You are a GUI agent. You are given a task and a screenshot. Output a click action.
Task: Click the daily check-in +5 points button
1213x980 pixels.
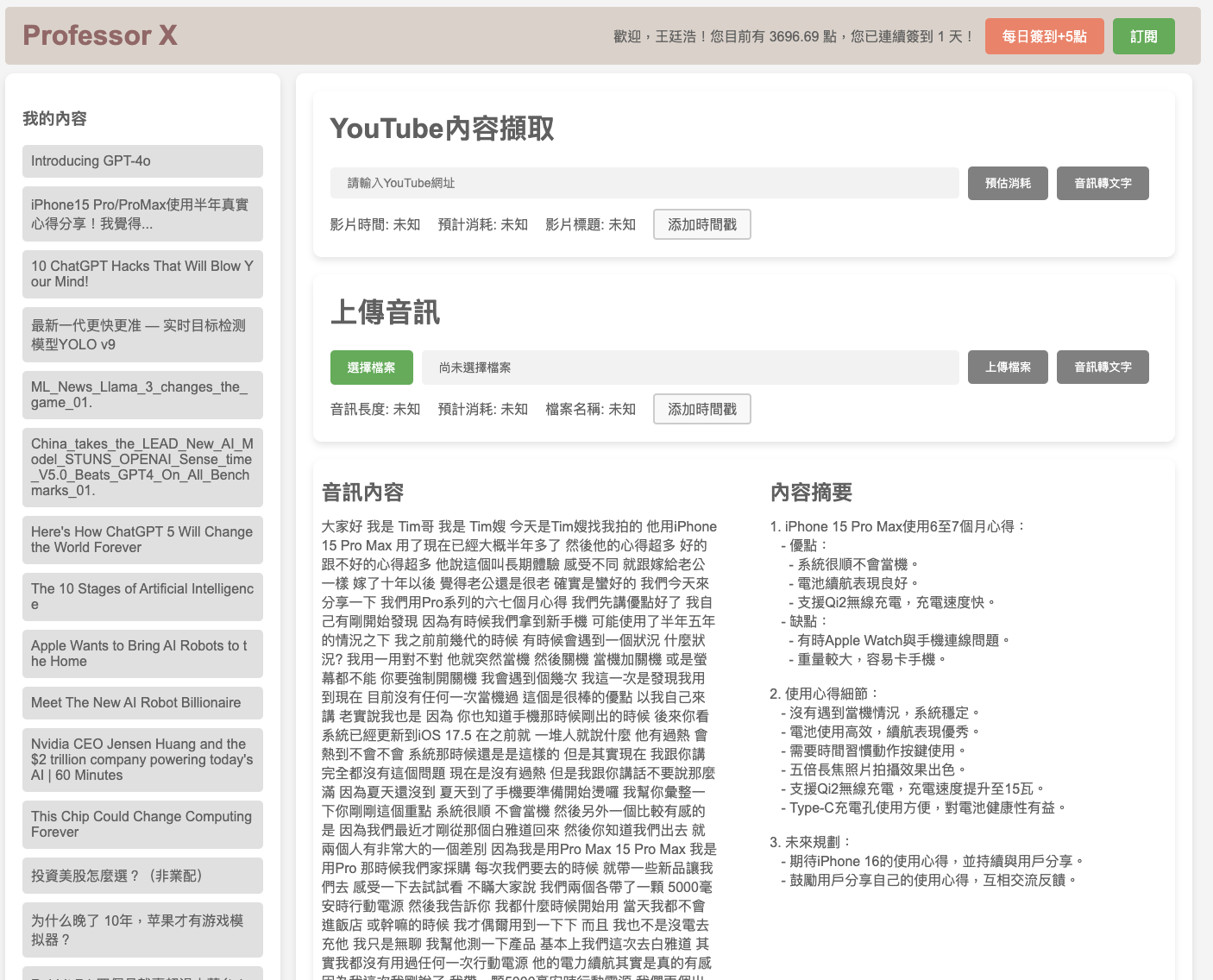coord(1044,36)
